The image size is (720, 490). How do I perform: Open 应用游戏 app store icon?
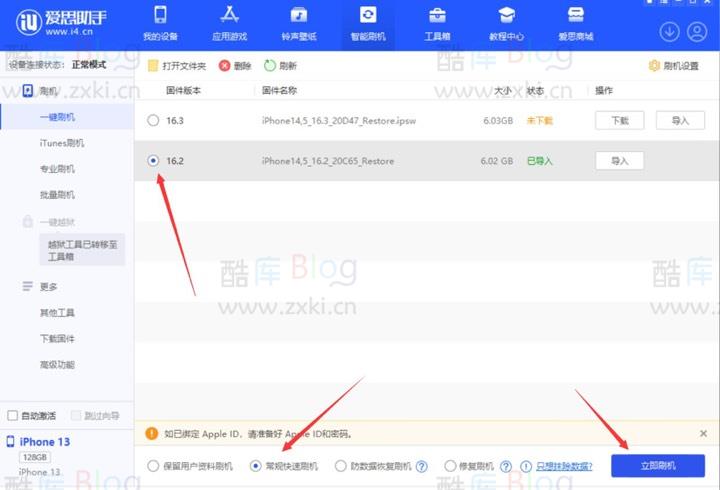click(x=230, y=15)
